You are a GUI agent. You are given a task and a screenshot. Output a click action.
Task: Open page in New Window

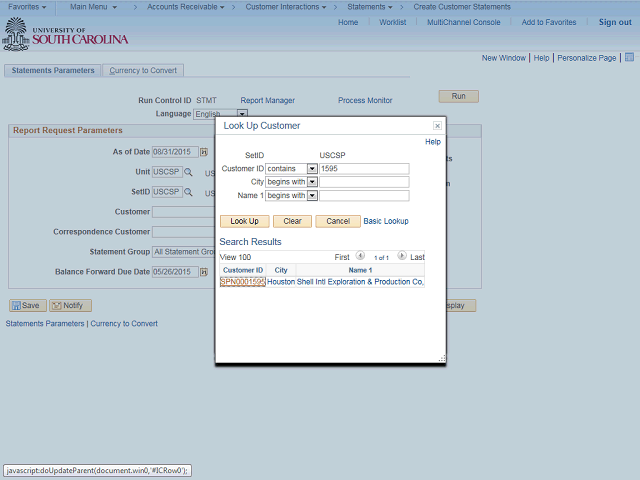click(504, 58)
